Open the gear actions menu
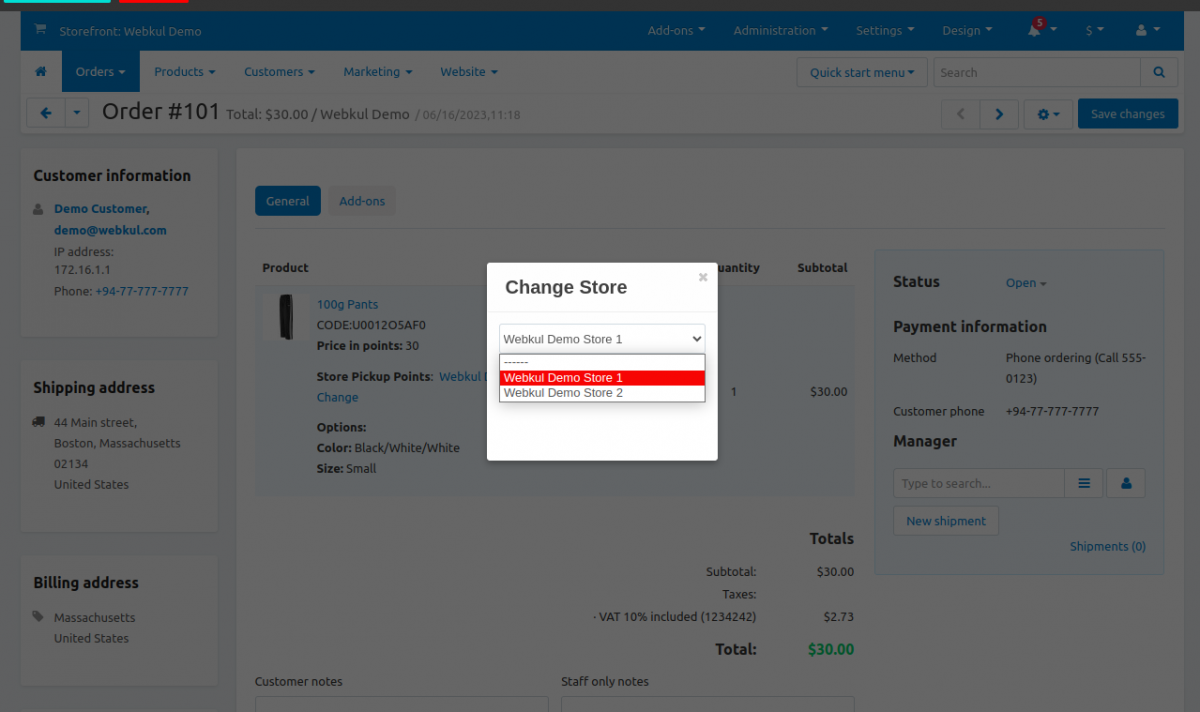1200x712 pixels. [1048, 114]
